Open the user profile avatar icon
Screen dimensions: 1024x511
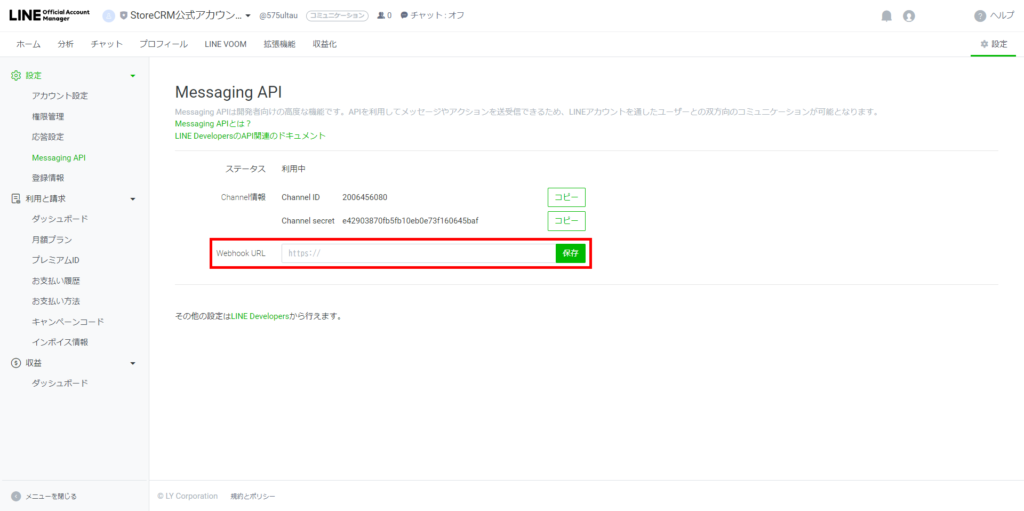[908, 16]
